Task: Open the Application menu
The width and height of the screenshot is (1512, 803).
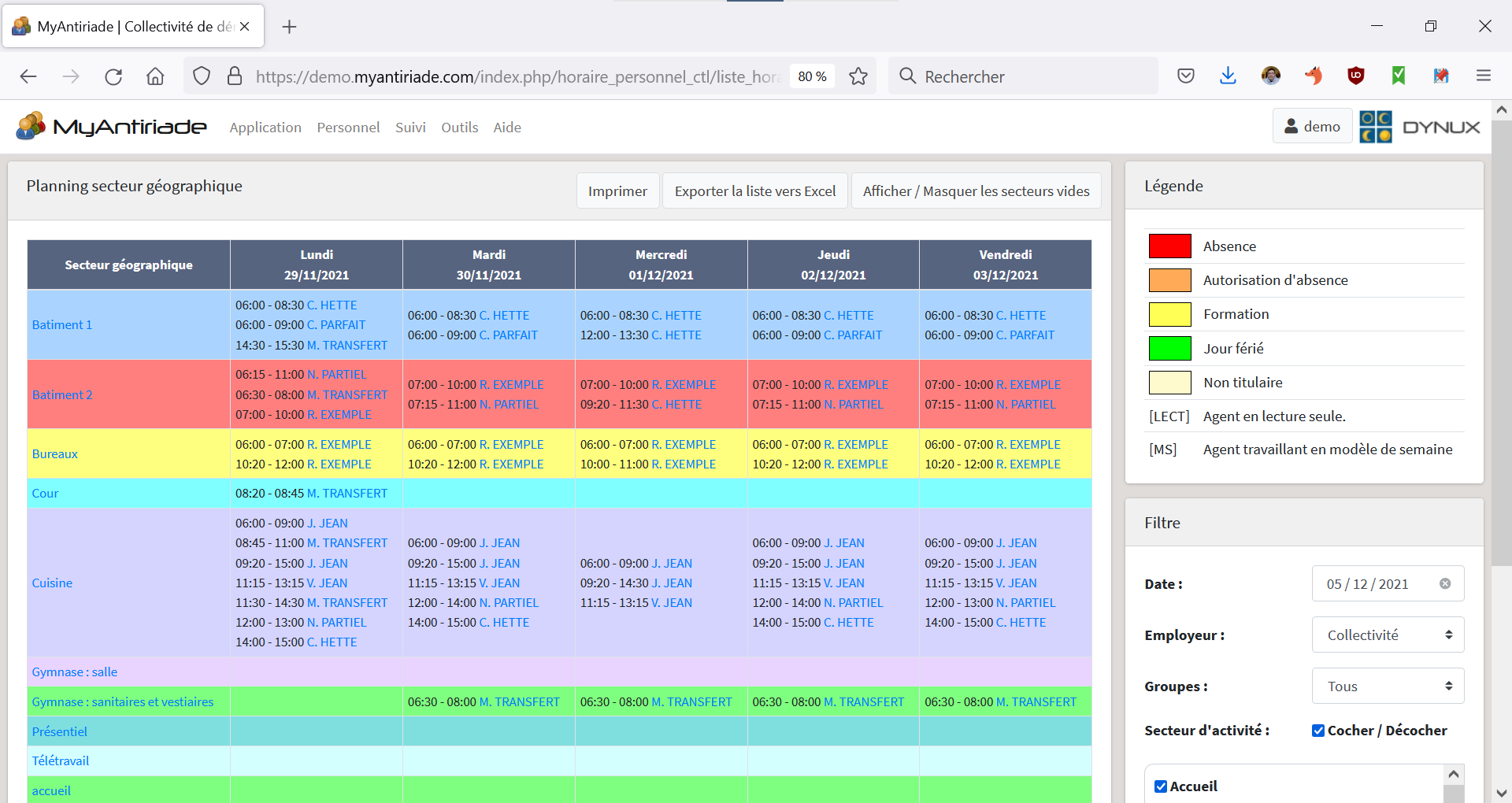Action: [x=265, y=127]
